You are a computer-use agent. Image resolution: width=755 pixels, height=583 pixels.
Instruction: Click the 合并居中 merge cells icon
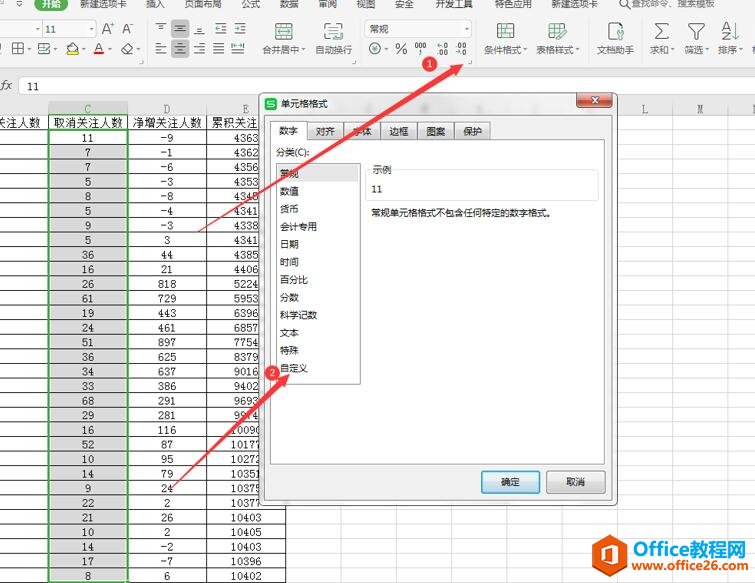[x=284, y=32]
